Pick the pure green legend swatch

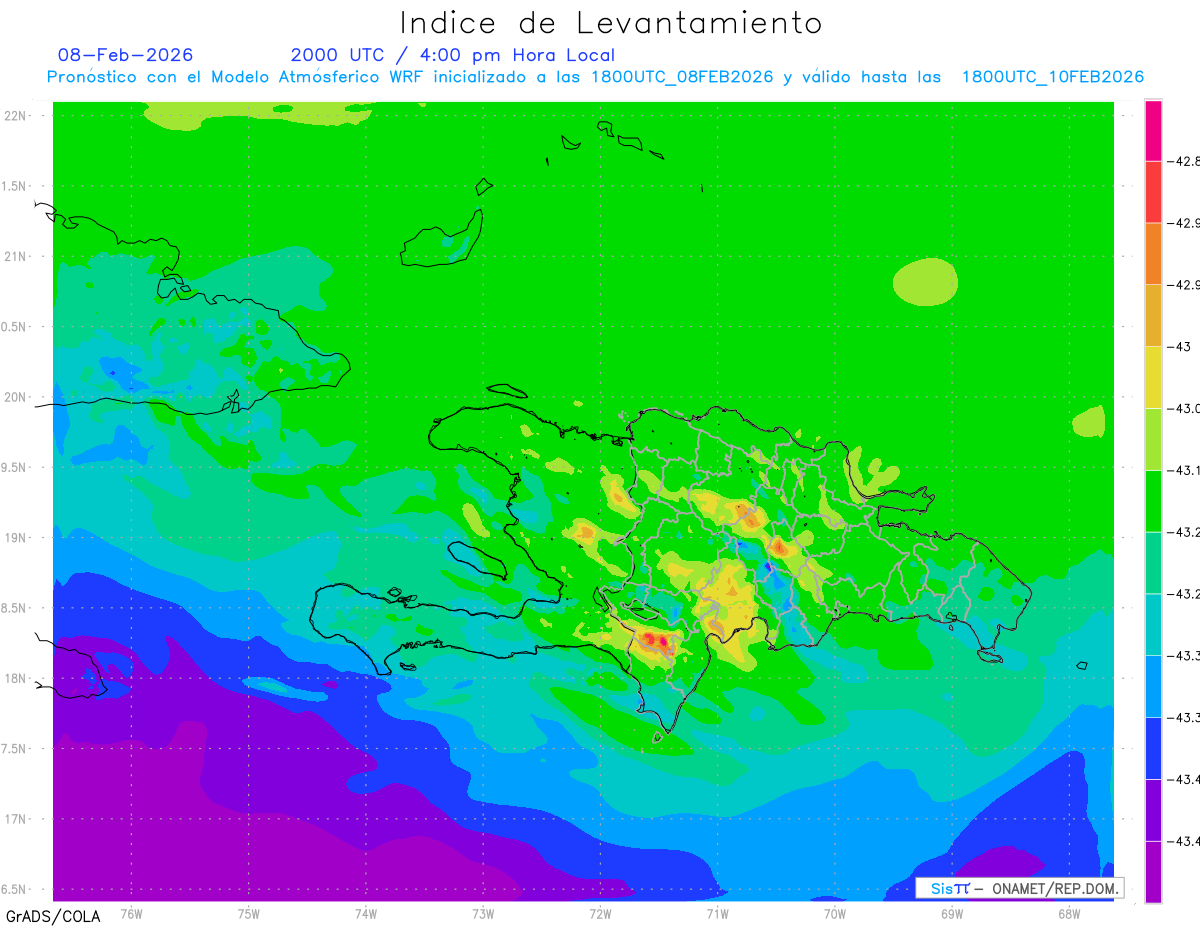(x=1153, y=501)
